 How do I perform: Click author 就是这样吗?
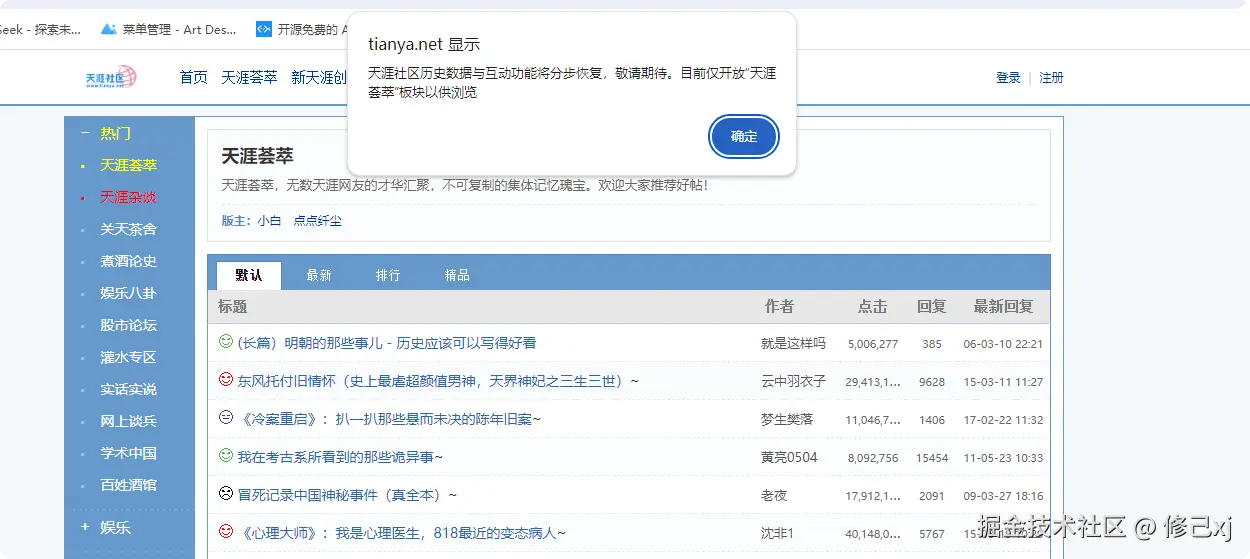(x=793, y=343)
